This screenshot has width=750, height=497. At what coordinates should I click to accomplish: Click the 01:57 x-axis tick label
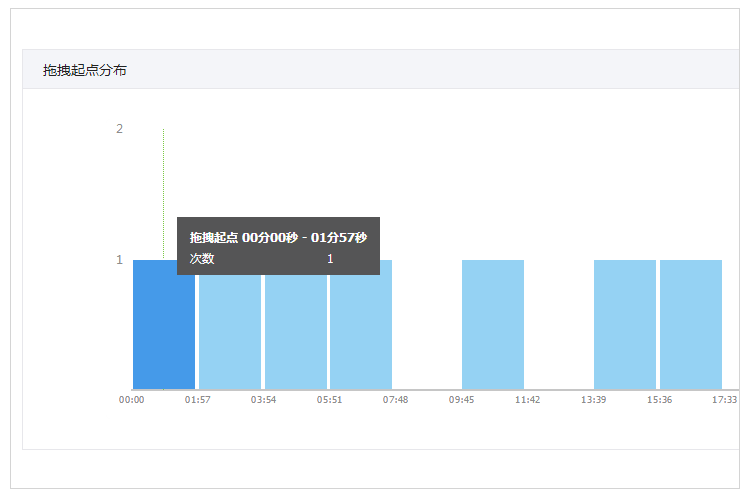(198, 400)
